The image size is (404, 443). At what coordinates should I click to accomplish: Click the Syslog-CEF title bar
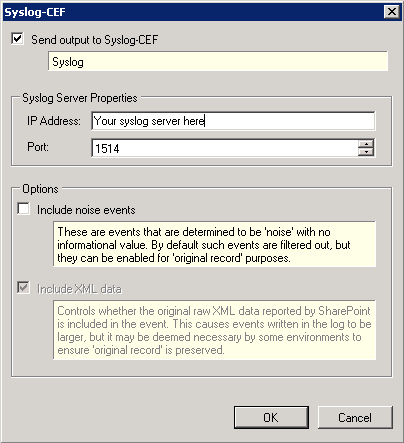pos(193,12)
